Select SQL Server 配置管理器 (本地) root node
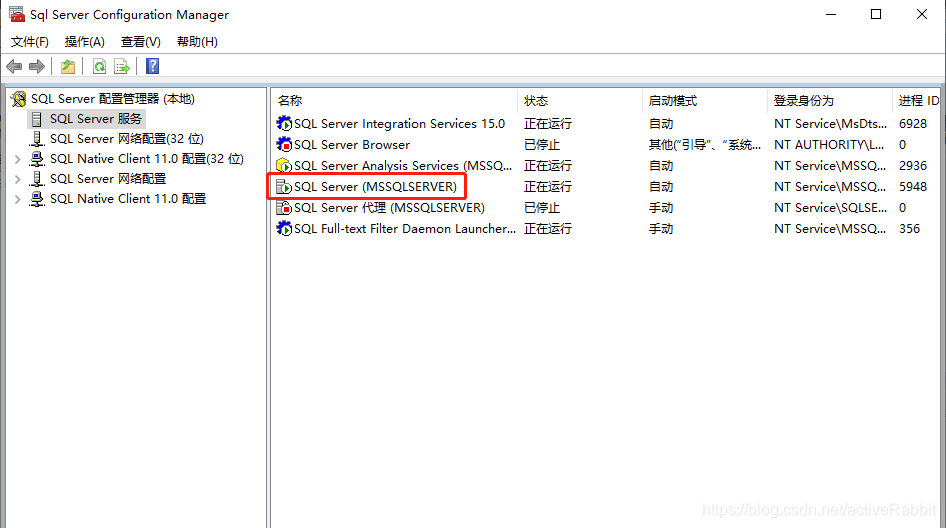This screenshot has height=528, width=946. point(113,98)
